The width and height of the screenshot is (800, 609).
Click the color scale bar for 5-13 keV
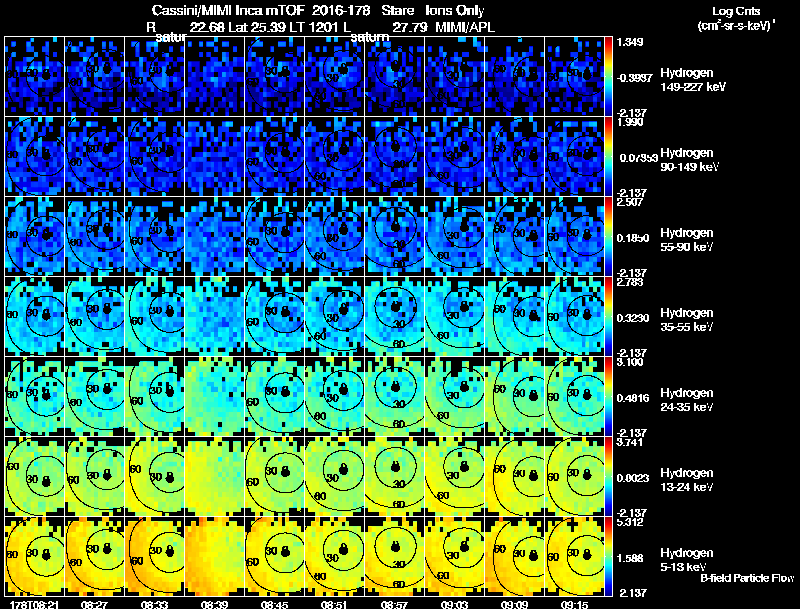click(608, 556)
